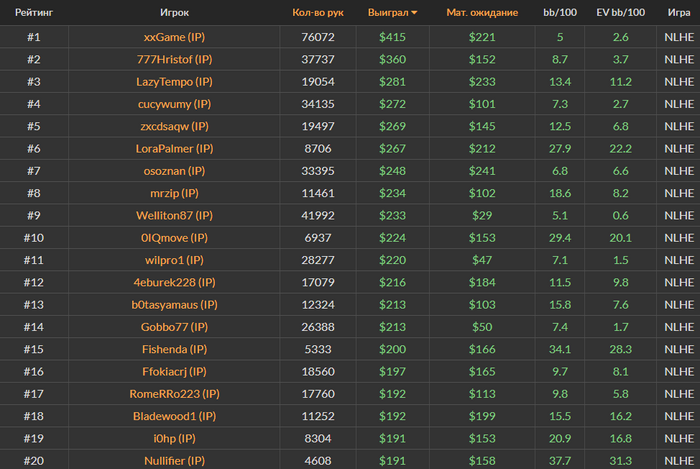Open Fishenda (IP) player link
This screenshot has width=700, height=469.
point(174,349)
